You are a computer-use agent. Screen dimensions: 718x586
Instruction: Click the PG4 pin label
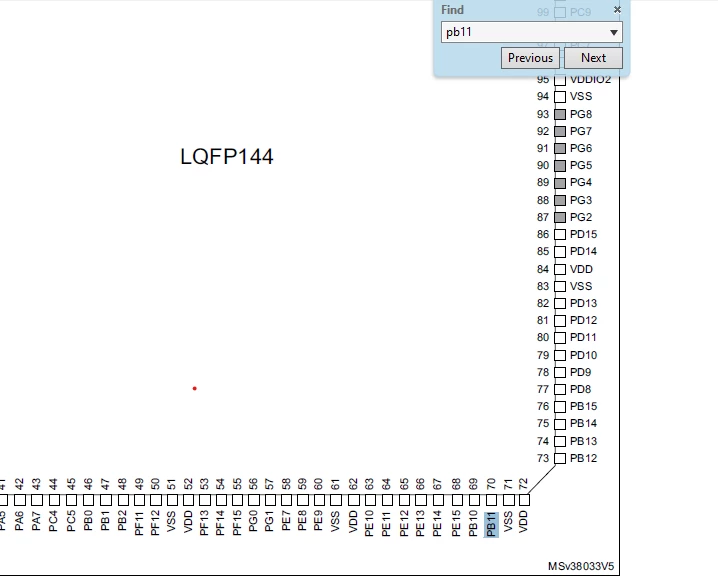581,183
